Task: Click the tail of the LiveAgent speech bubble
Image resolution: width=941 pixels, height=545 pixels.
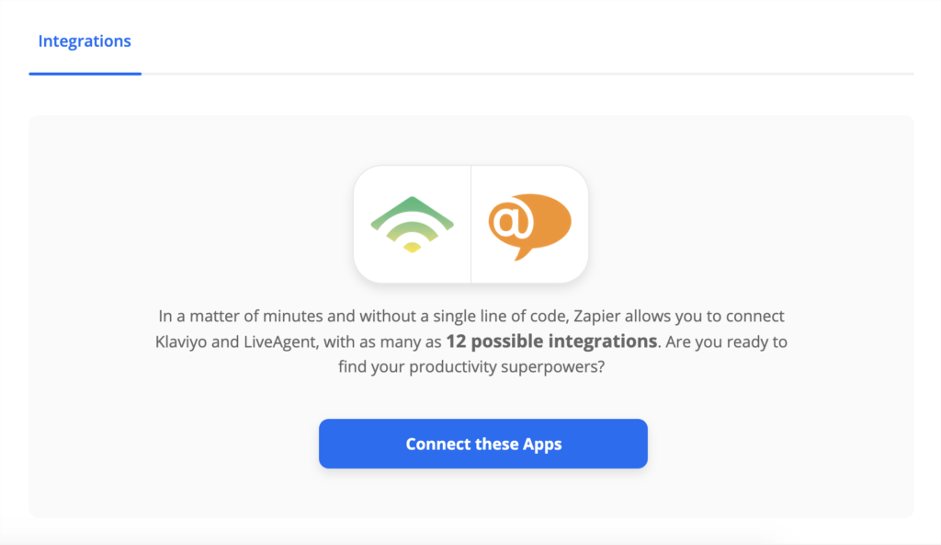Action: (520, 254)
